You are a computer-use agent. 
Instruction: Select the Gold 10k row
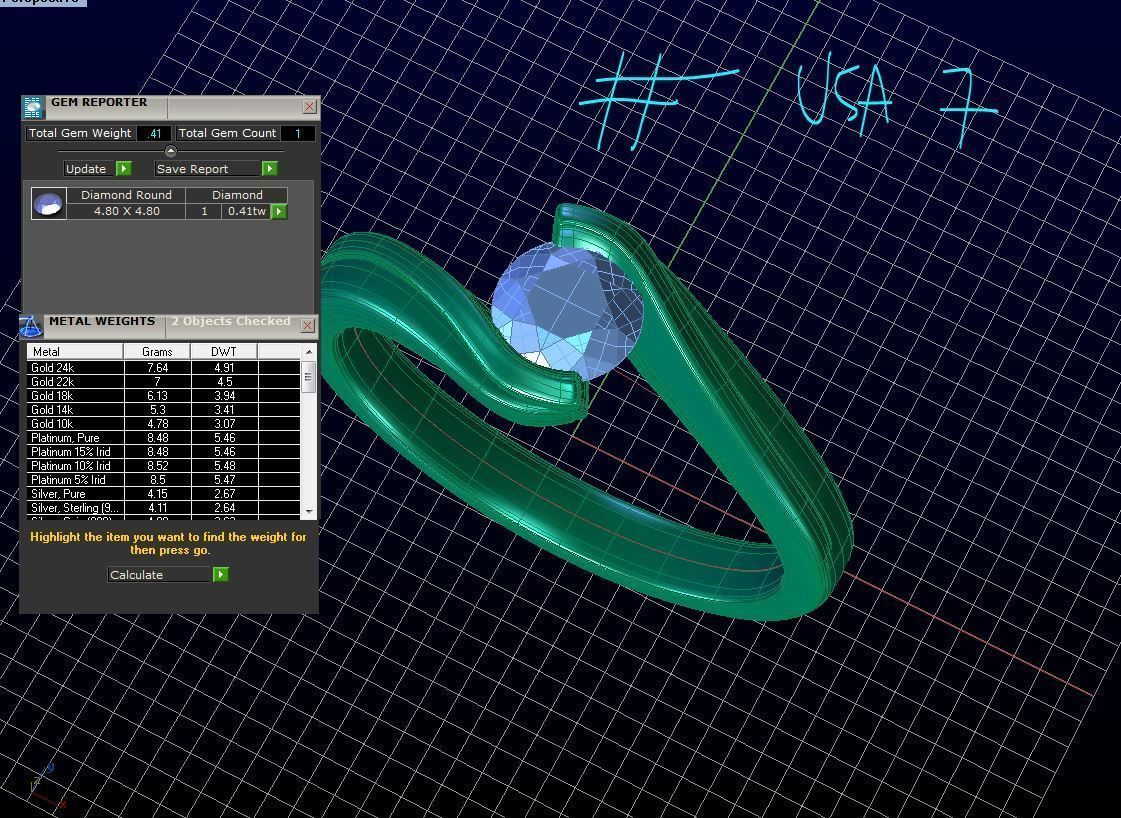tap(164, 423)
